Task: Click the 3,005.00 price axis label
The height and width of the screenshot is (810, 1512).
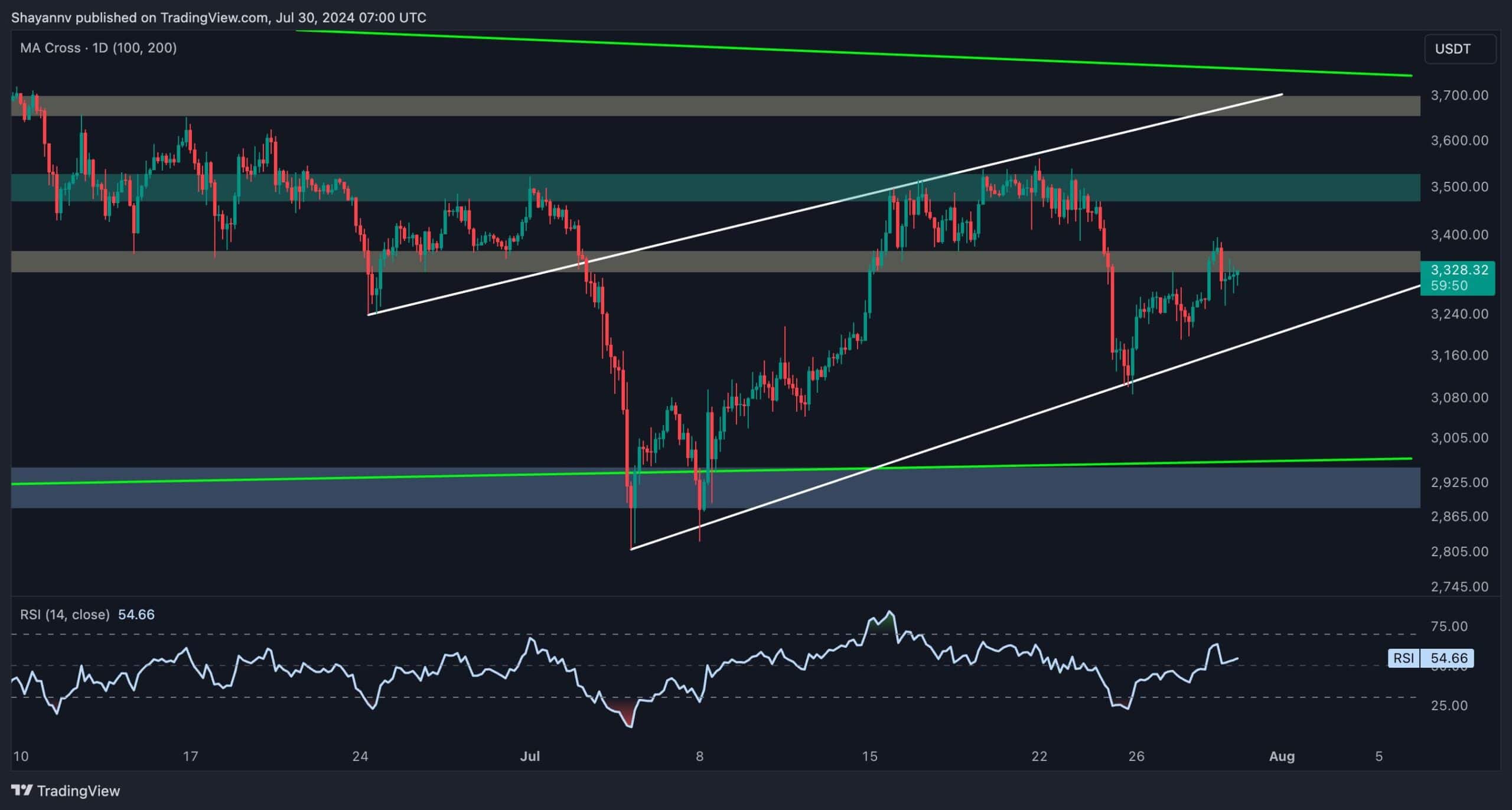Action: click(1459, 438)
